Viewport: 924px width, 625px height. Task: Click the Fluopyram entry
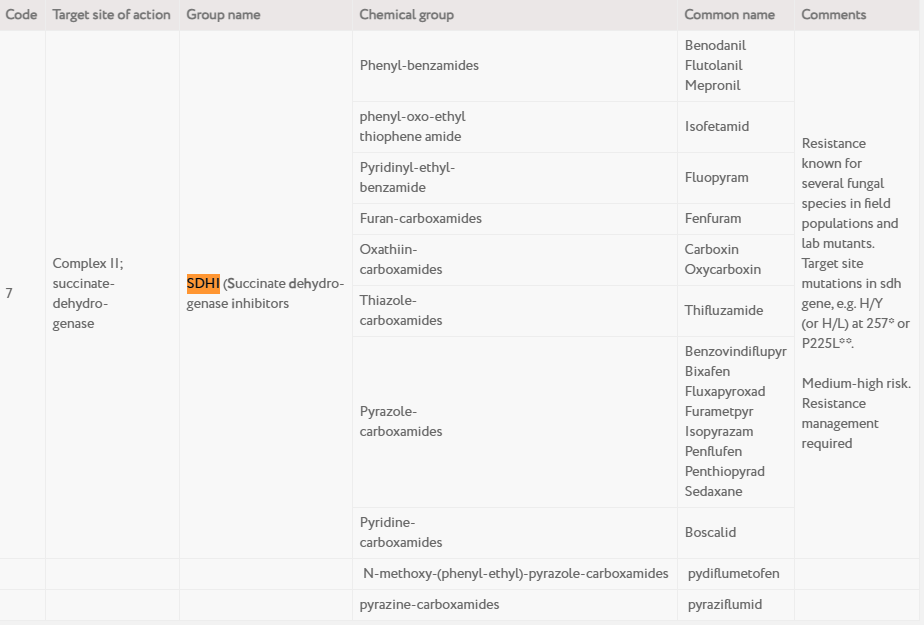[x=716, y=178]
